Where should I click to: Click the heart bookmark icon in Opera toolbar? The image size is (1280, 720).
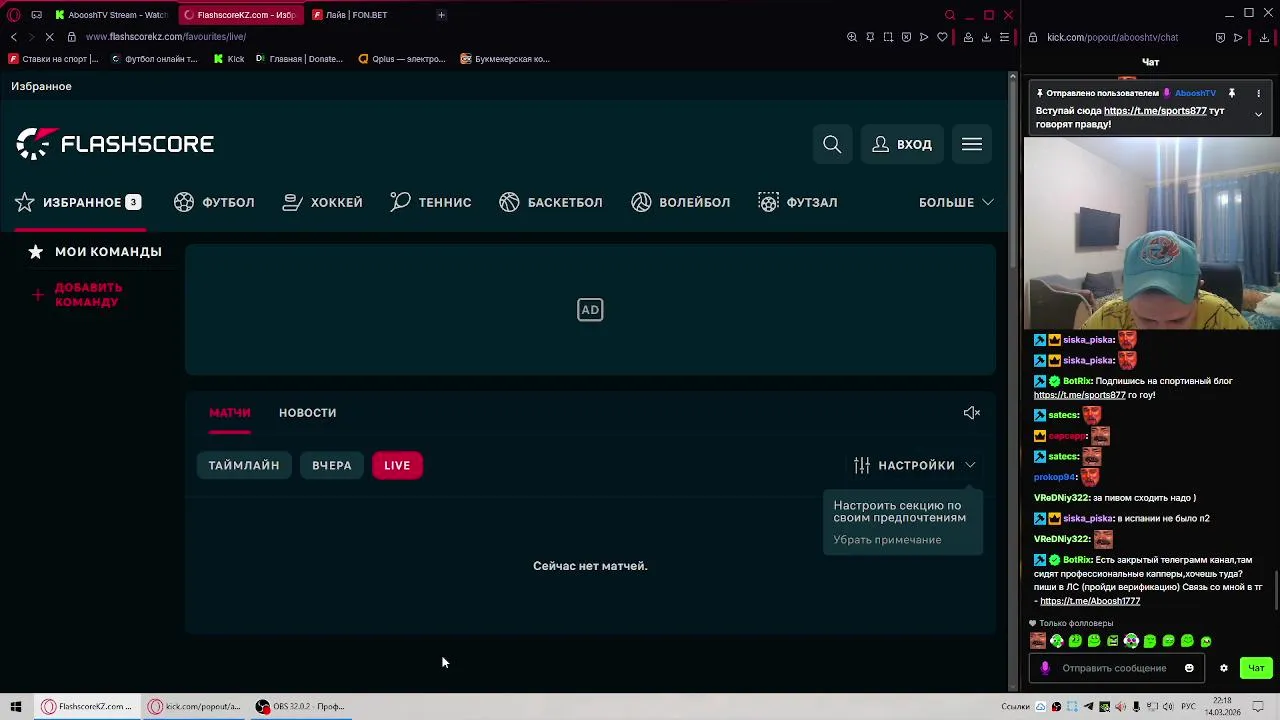pyautogui.click(x=942, y=37)
